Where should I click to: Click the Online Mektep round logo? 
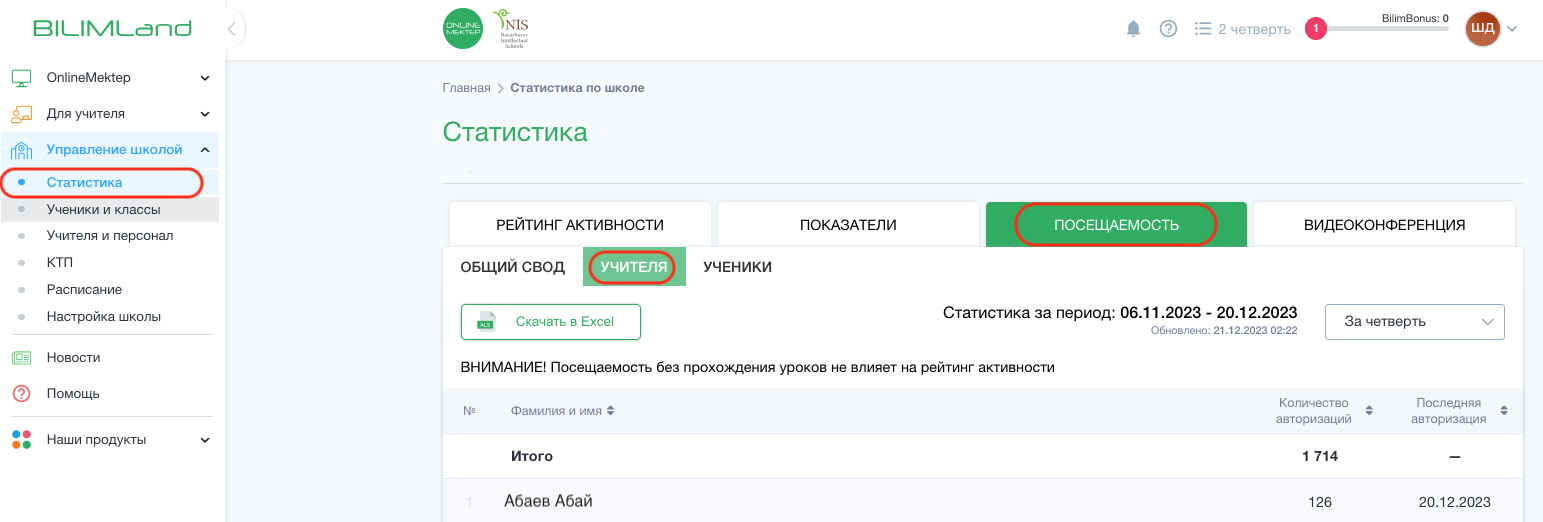[463, 29]
